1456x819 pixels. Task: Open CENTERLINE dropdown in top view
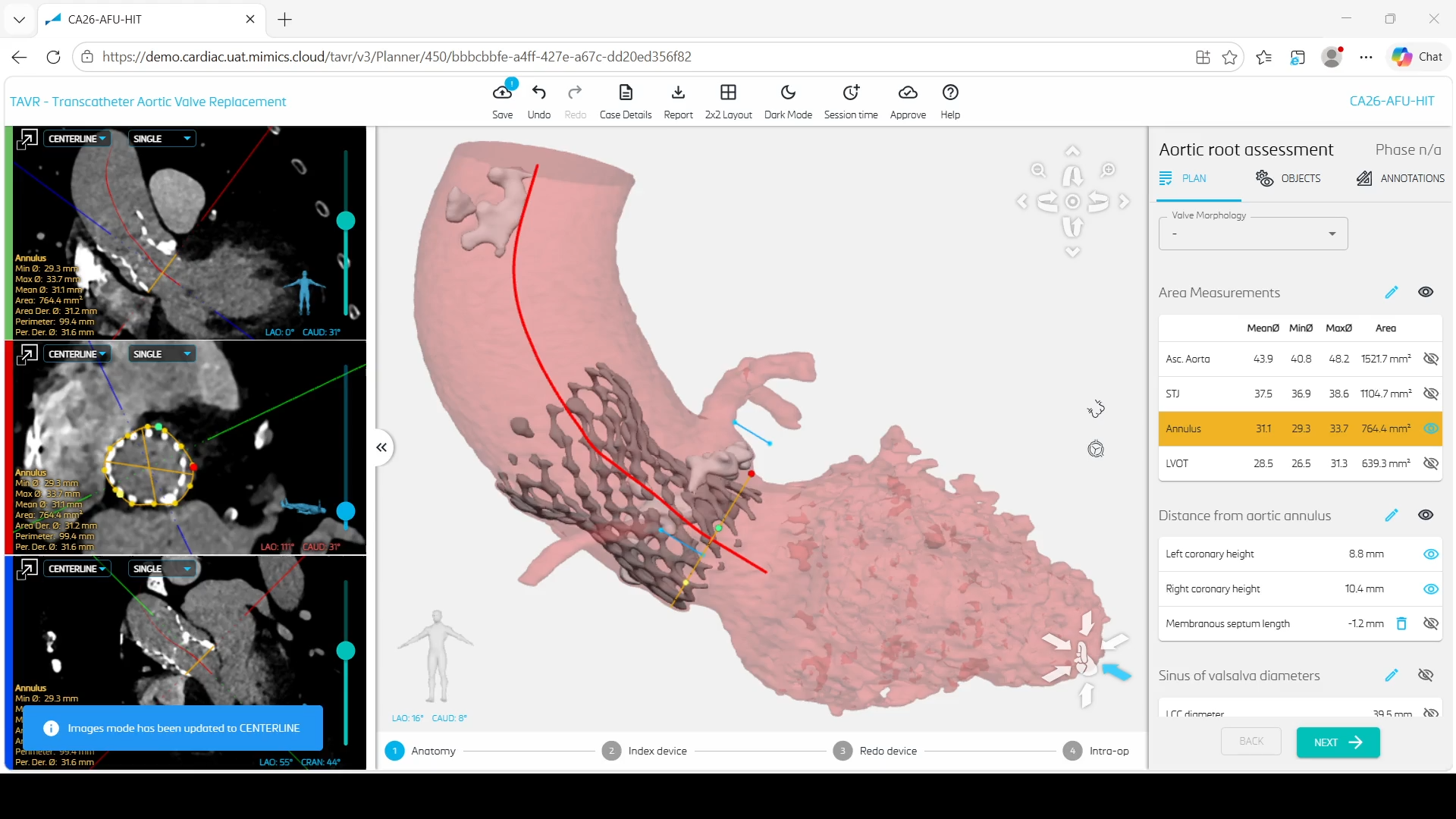(x=77, y=139)
